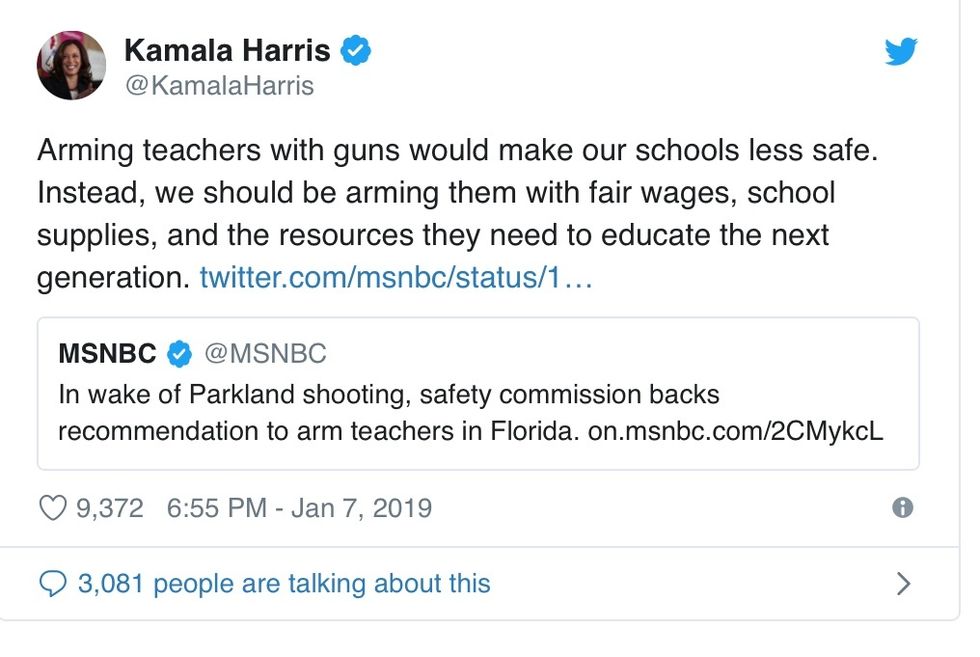
Task: Click the Twitter bird logo
Action: click(x=900, y=51)
